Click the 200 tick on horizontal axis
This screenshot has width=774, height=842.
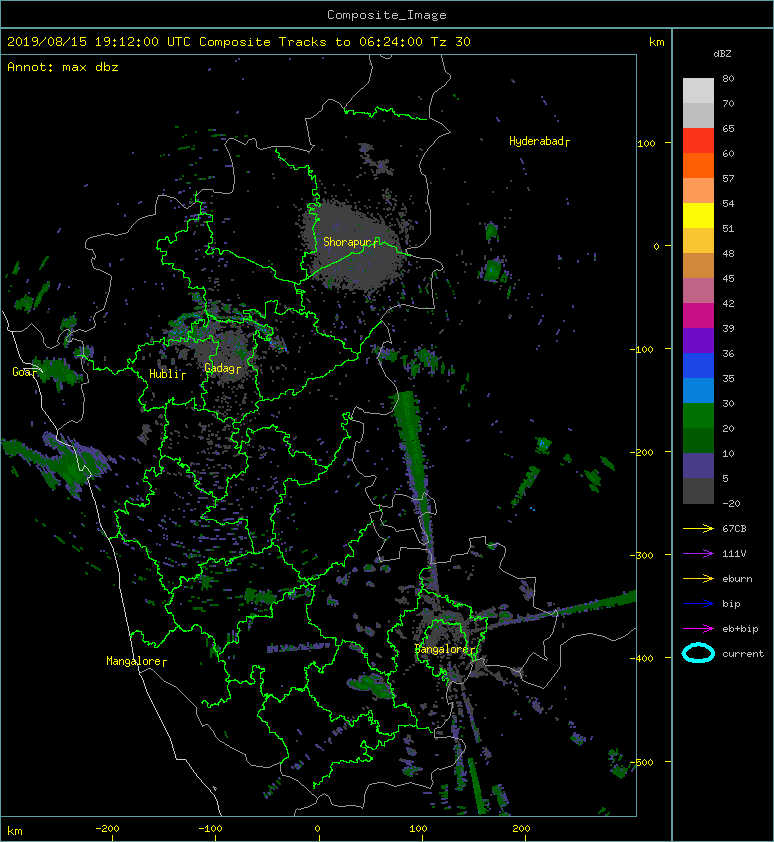(x=521, y=829)
